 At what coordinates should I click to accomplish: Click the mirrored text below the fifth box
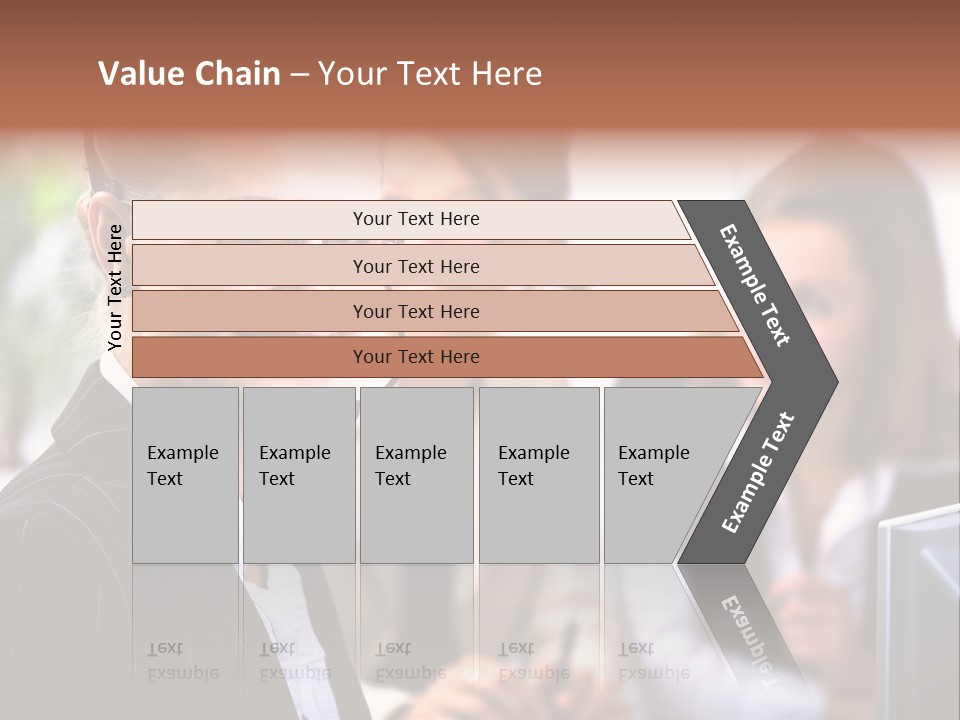click(654, 661)
